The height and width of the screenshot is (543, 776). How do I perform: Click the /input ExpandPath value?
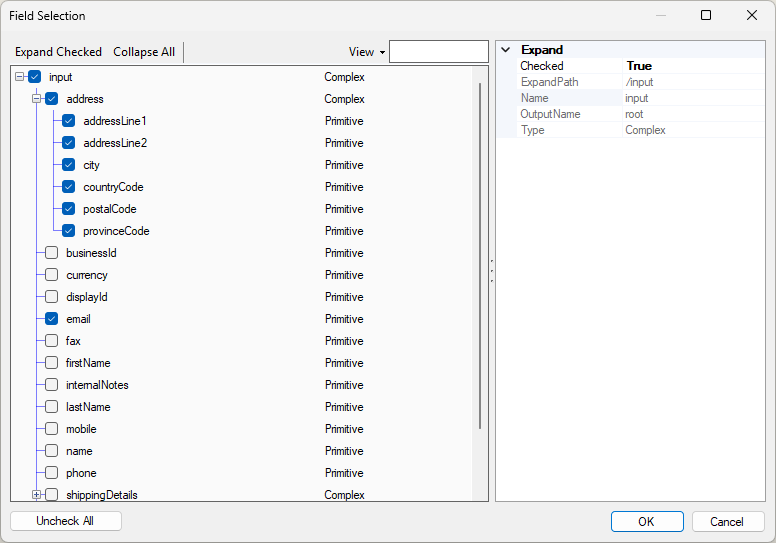tap(639, 82)
